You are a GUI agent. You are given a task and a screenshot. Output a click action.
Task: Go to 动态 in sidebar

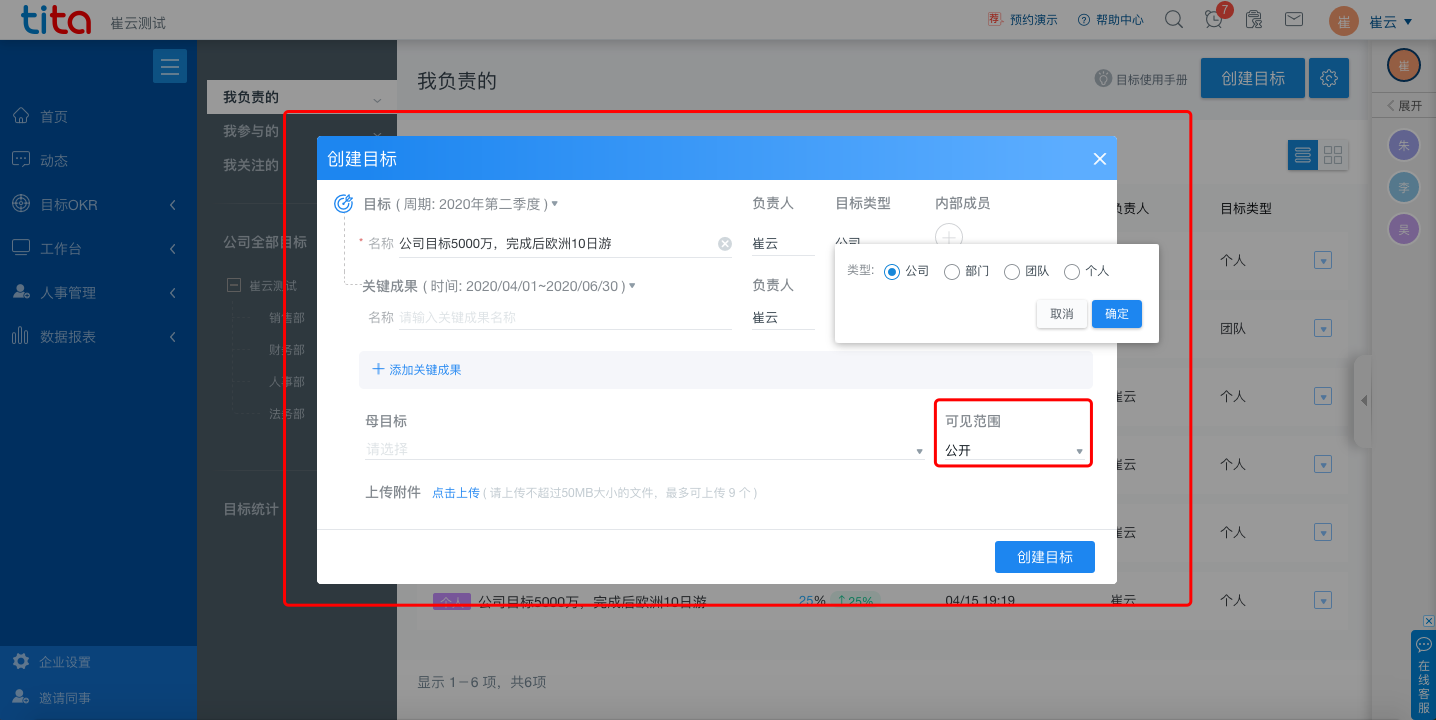[54, 161]
